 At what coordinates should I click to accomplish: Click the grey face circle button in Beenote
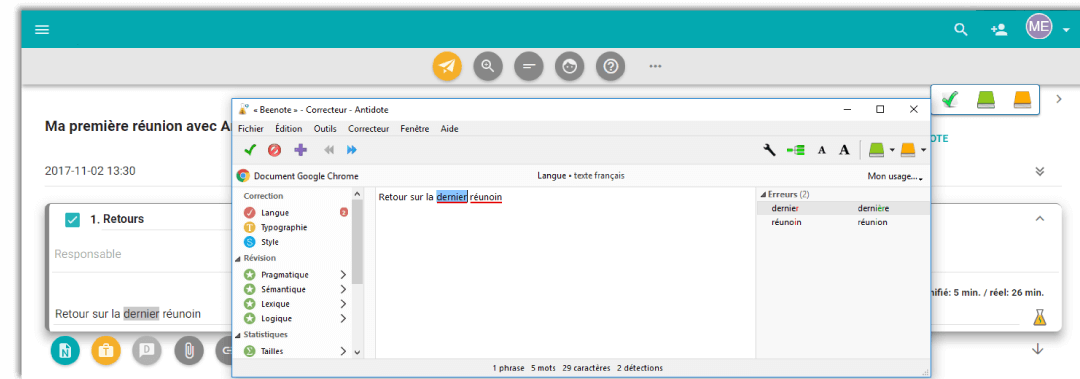[570, 66]
